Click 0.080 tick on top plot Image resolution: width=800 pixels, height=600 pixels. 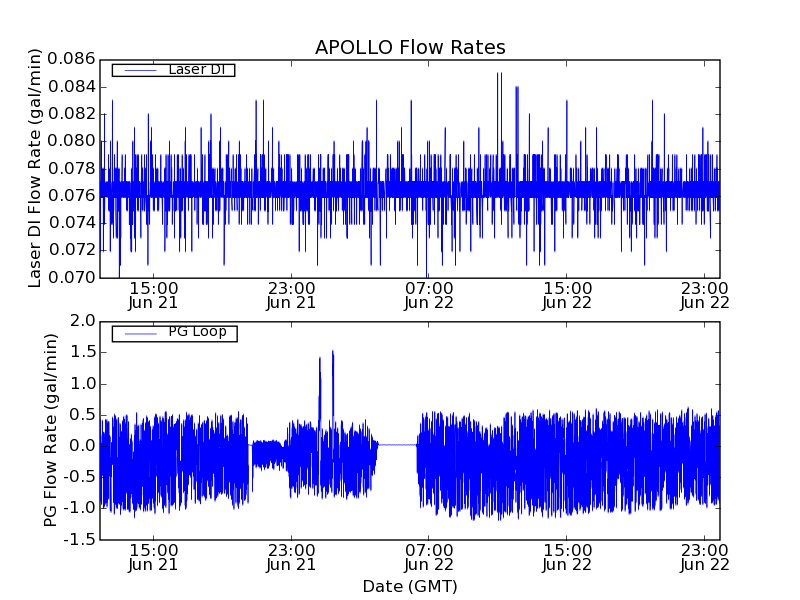[x=71, y=141]
